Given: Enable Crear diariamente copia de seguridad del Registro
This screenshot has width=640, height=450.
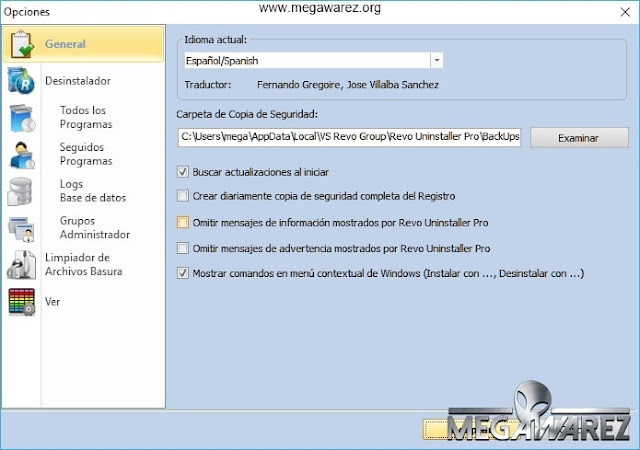Looking at the screenshot, I should (183, 196).
